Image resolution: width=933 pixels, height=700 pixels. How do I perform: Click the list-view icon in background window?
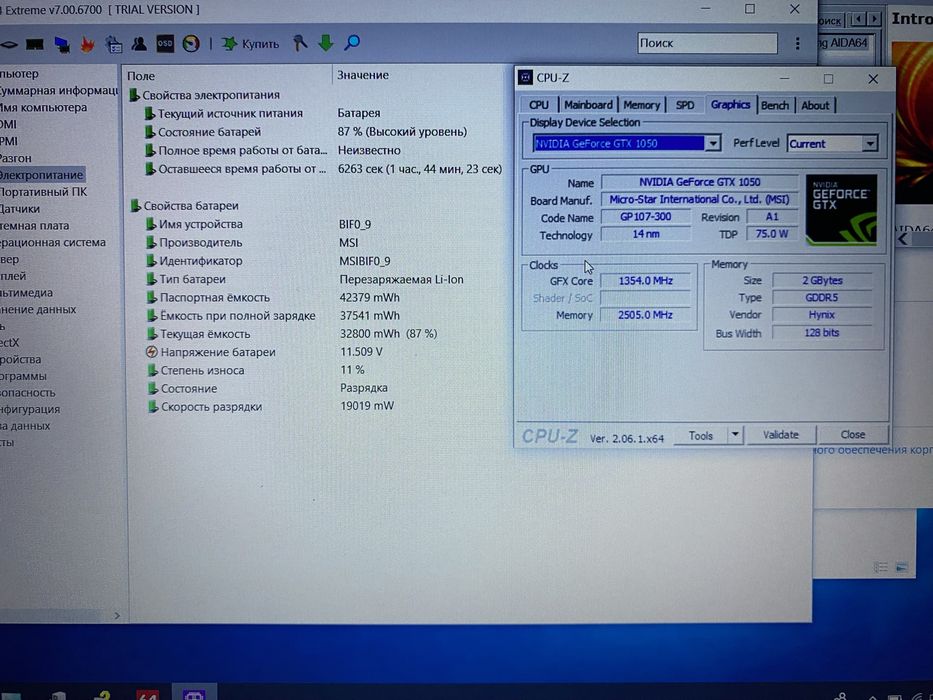[x=881, y=567]
